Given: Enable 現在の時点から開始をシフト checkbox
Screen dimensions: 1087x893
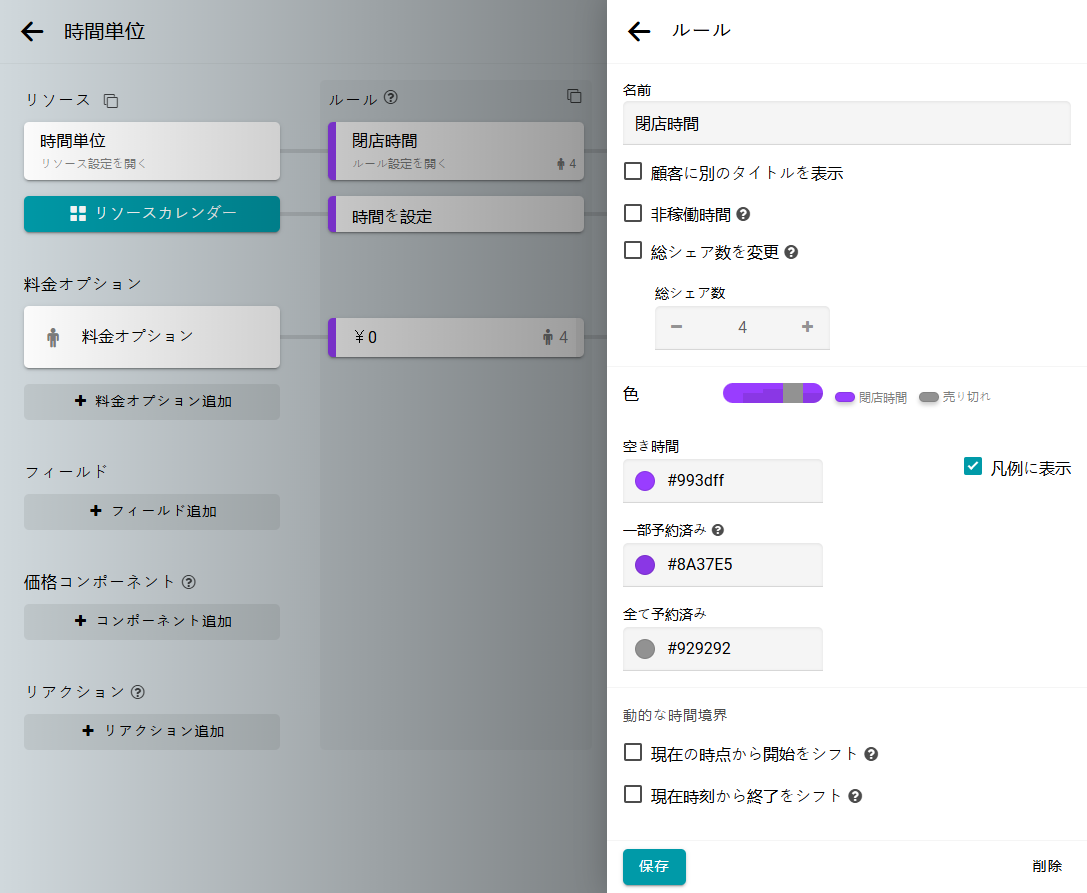Looking at the screenshot, I should [633, 752].
